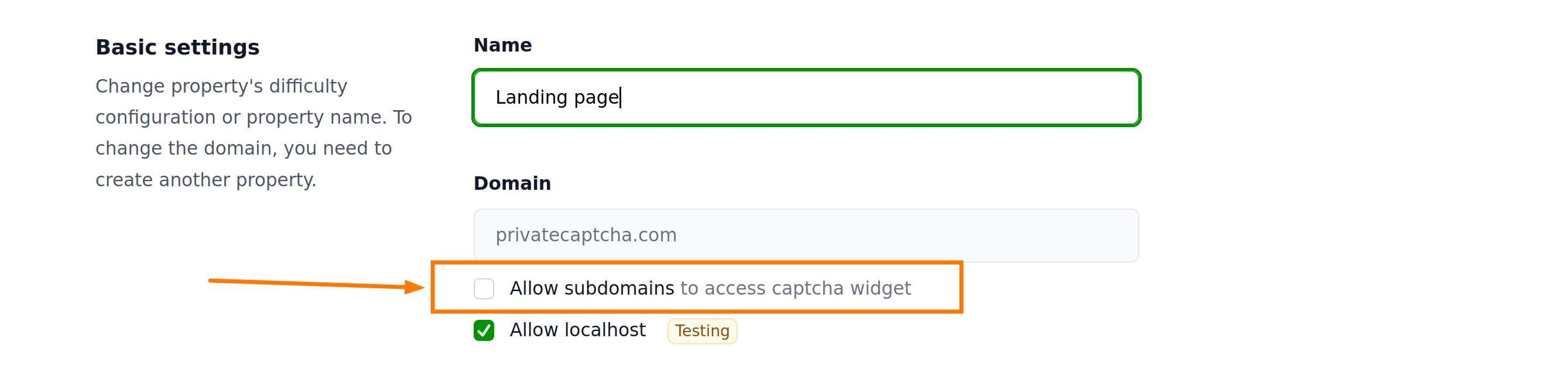Click the Allow localhost label text
This screenshot has height=379, width=1568.
[x=577, y=330]
